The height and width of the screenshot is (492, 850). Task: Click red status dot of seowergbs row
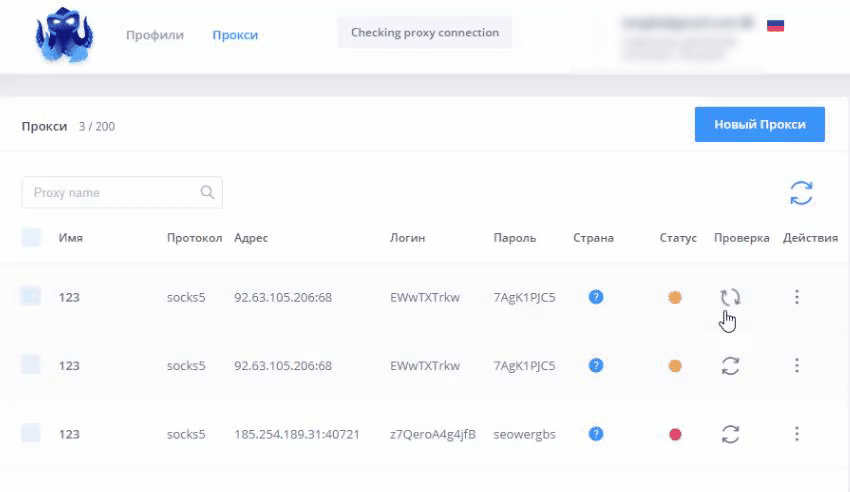[x=675, y=435]
